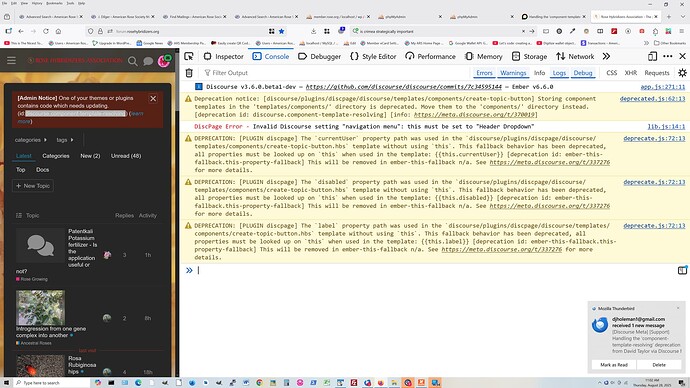Click Introgression topic thumbnail image
This screenshot has height=388, width=690.
coord(40,307)
